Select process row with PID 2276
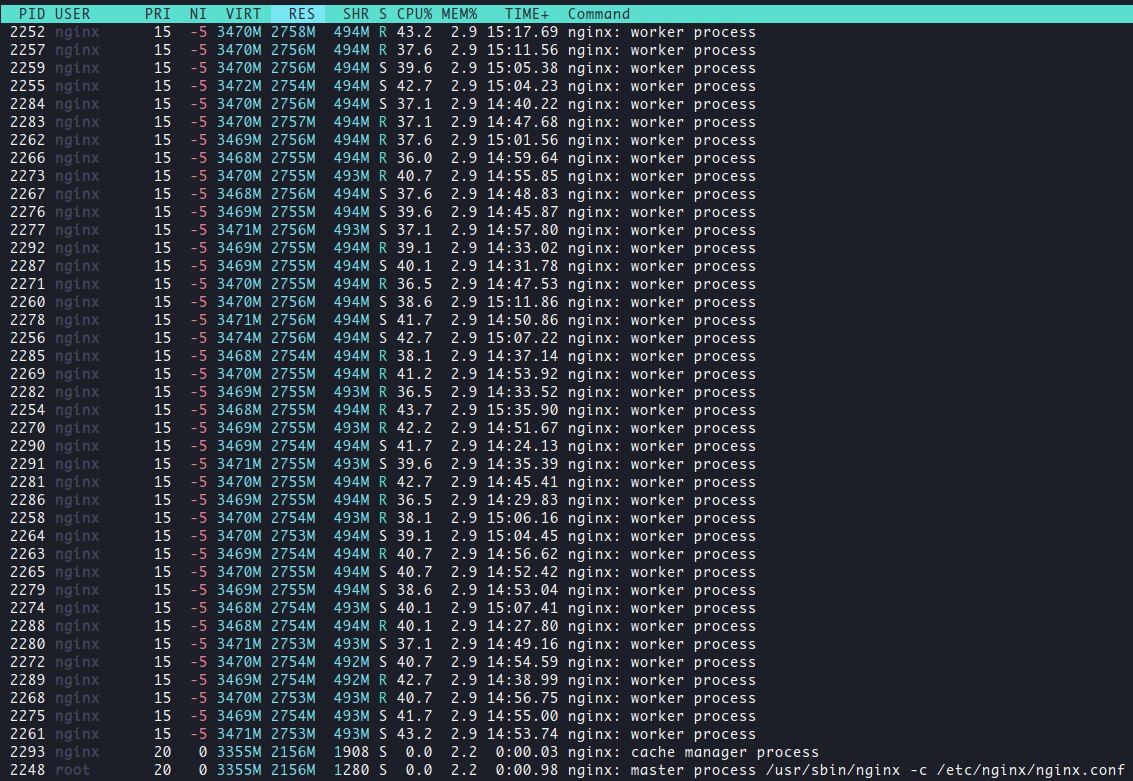1133x781 pixels. pyautogui.click(x=566, y=212)
